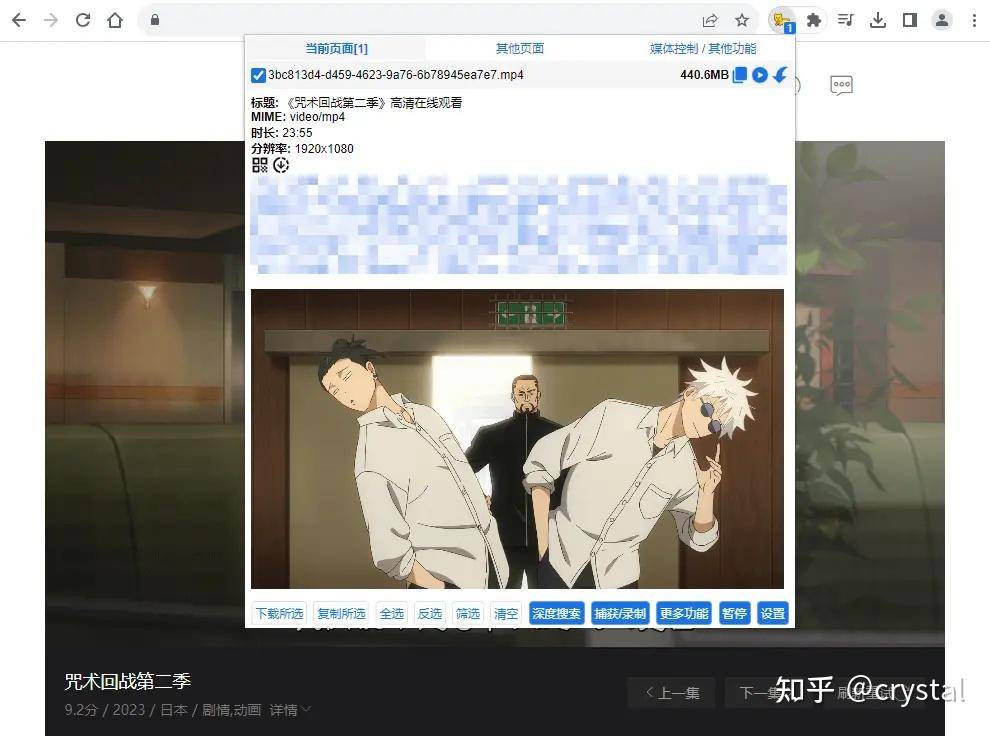Click the circular download icon beside QR code
Image resolution: width=990 pixels, height=736 pixels.
click(281, 165)
